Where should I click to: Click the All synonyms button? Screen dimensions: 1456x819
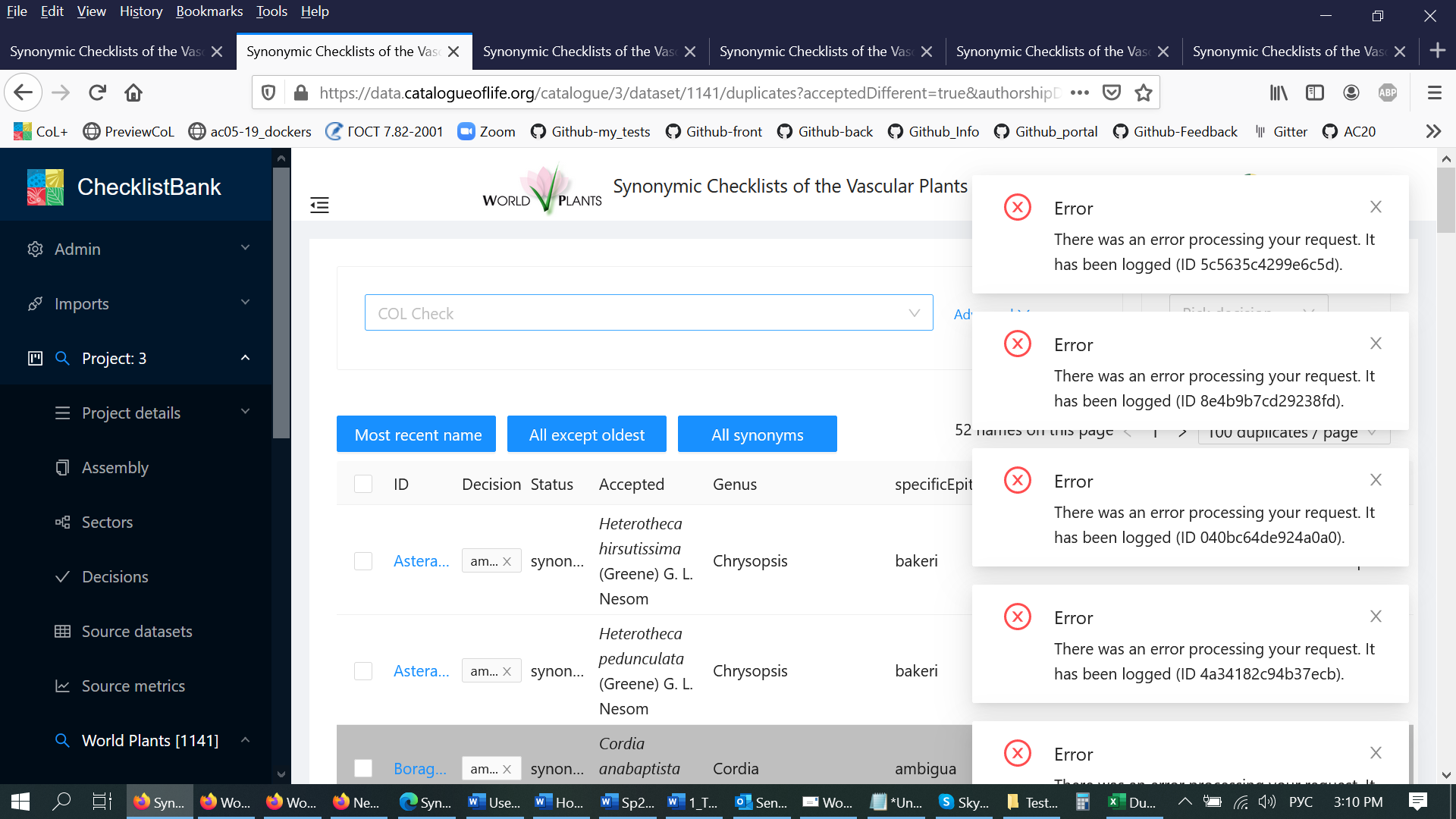757,435
